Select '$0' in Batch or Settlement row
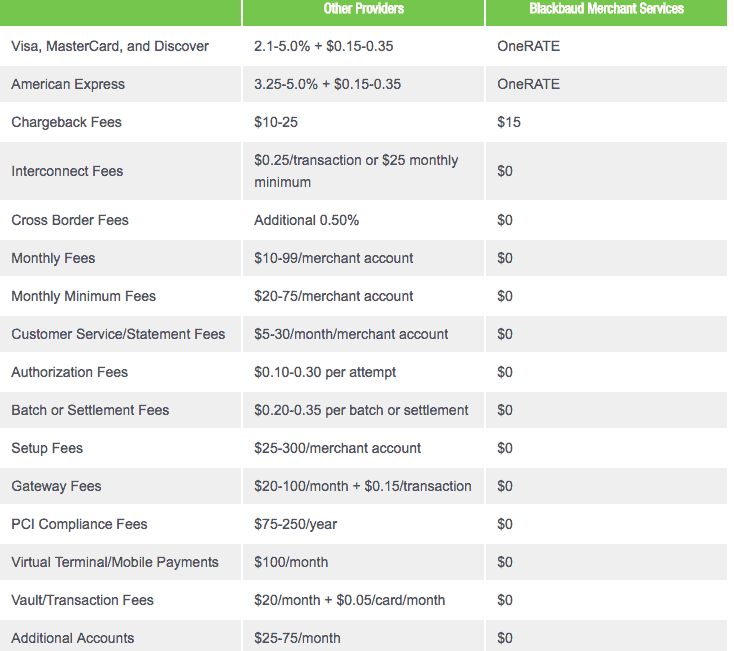Image resolution: width=734 pixels, height=651 pixels. pyautogui.click(x=505, y=410)
